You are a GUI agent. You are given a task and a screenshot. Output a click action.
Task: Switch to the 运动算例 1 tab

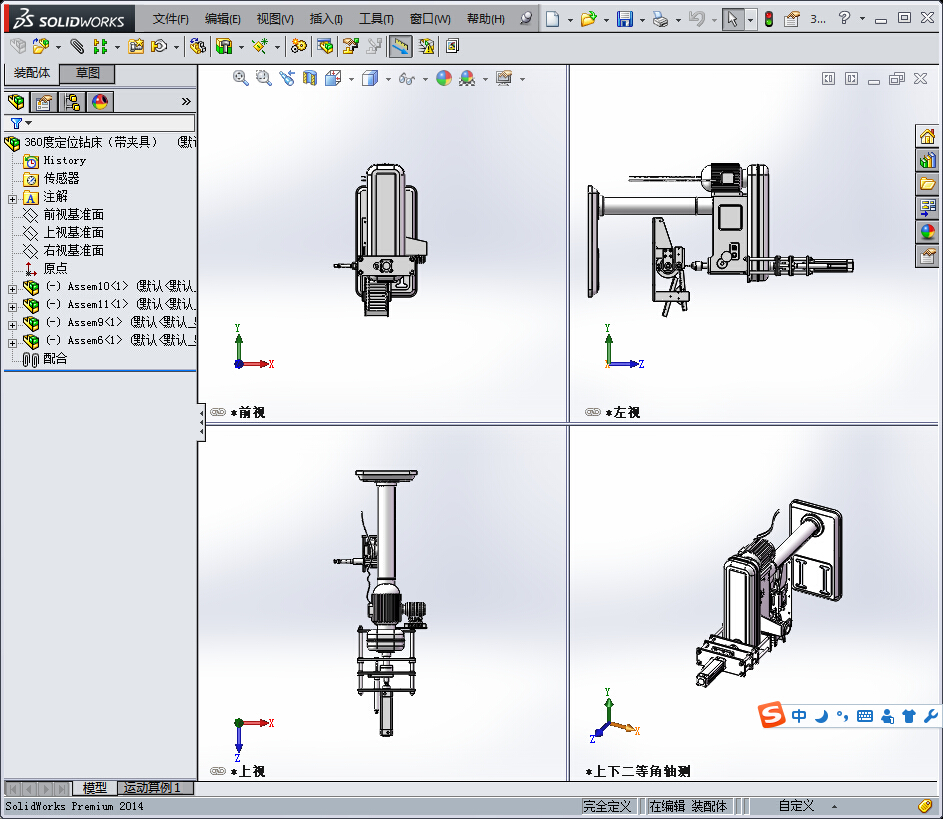click(155, 787)
